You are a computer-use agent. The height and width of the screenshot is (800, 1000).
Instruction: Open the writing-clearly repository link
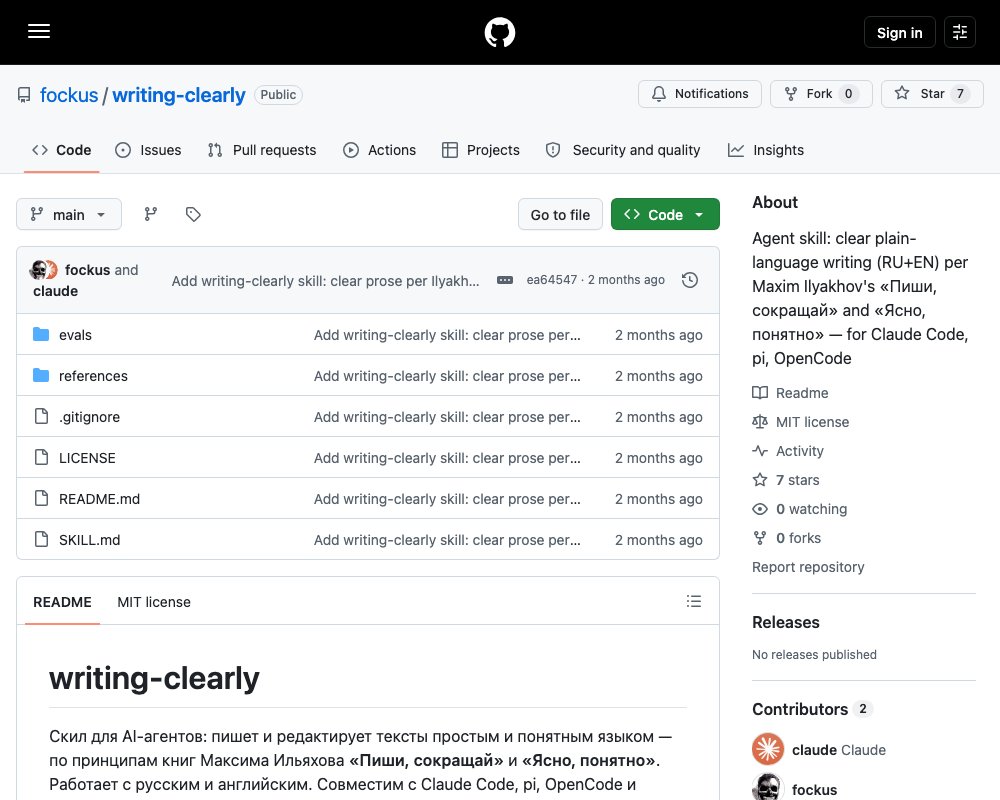point(179,95)
